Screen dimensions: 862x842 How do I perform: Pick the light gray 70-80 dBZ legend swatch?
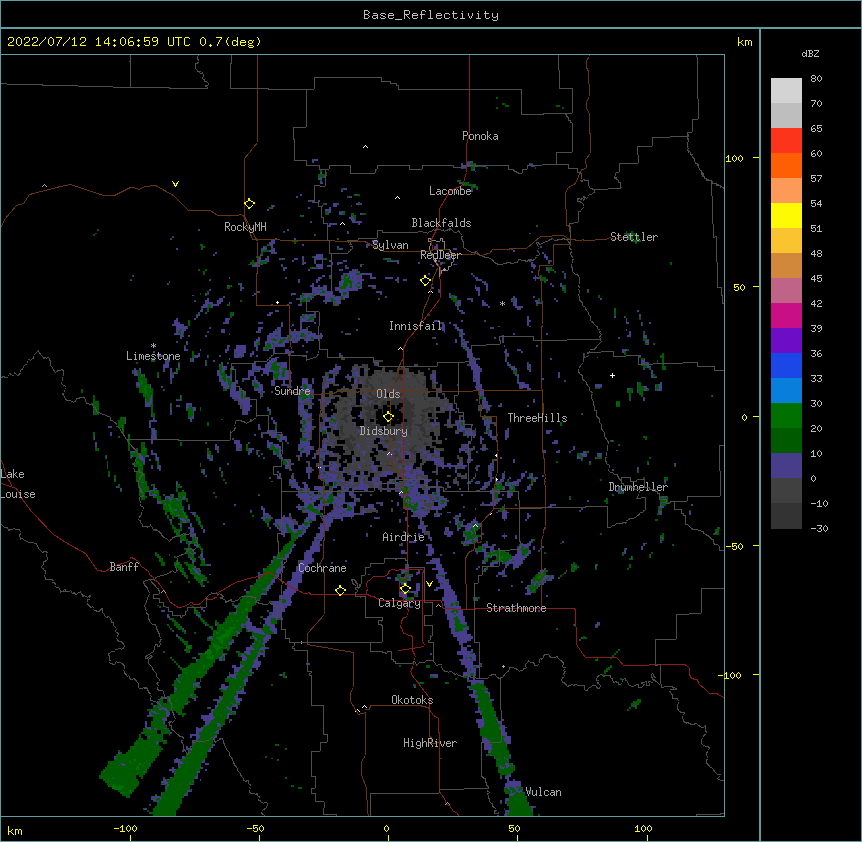point(786,90)
